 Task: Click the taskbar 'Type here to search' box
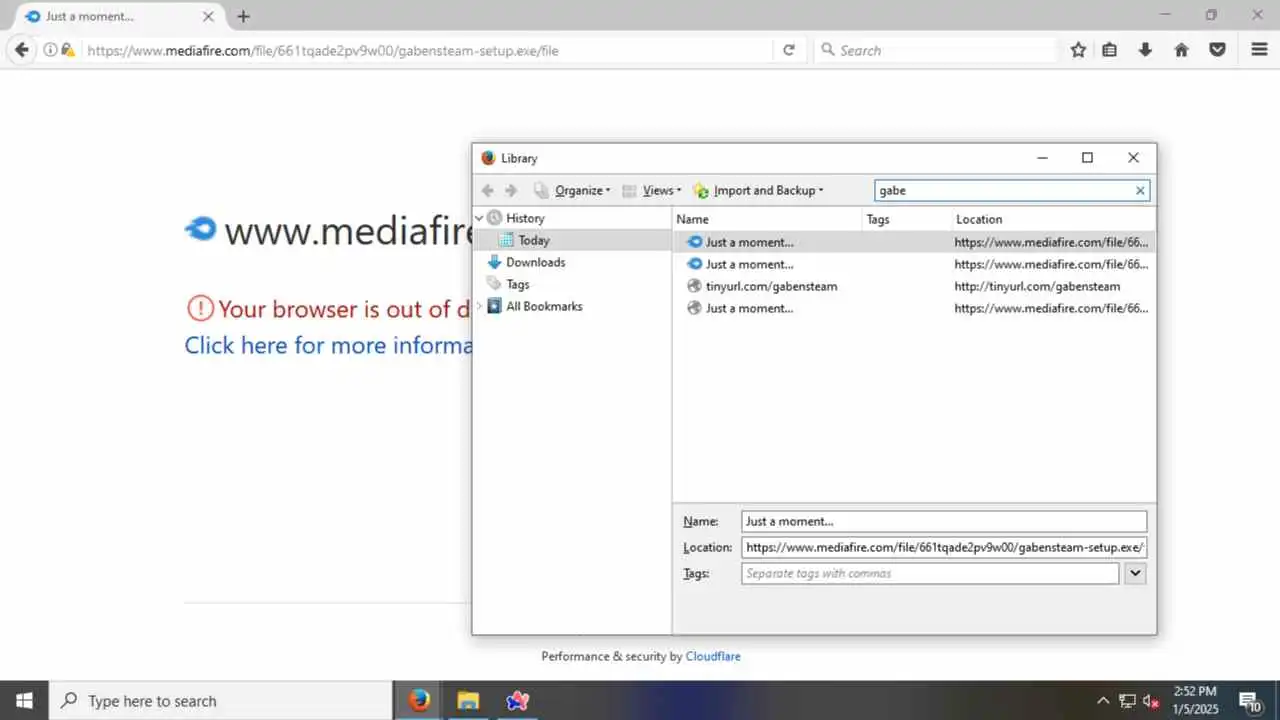220,701
